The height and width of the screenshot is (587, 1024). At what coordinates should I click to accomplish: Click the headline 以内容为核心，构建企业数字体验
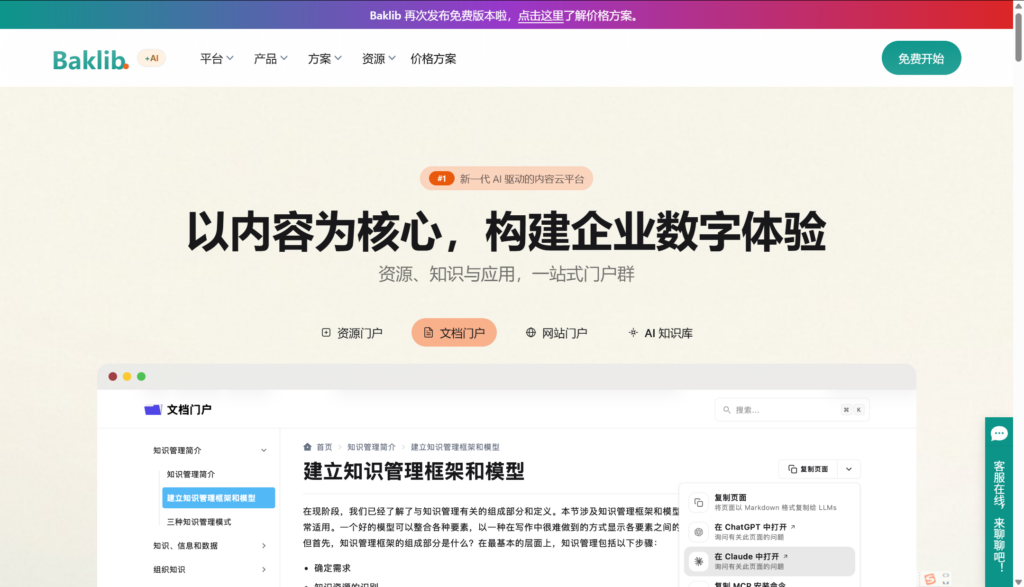tap(506, 232)
